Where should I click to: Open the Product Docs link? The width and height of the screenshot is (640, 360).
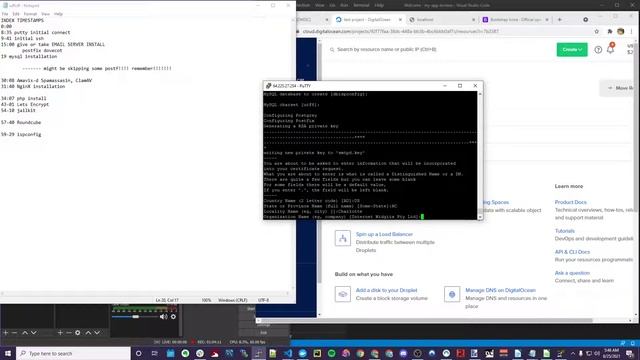click(570, 202)
